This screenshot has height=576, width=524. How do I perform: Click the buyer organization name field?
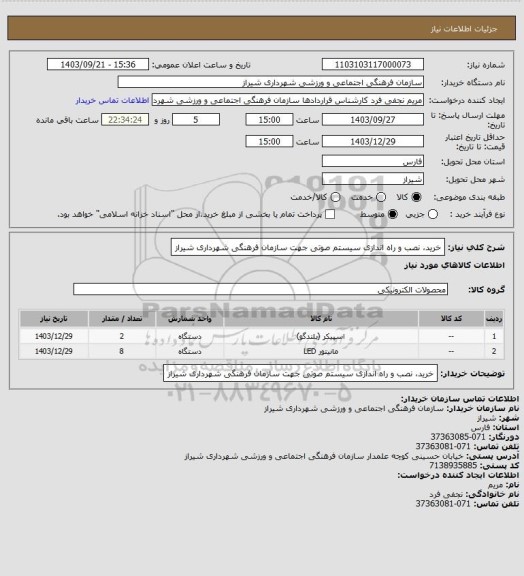pyautogui.click(x=270, y=82)
